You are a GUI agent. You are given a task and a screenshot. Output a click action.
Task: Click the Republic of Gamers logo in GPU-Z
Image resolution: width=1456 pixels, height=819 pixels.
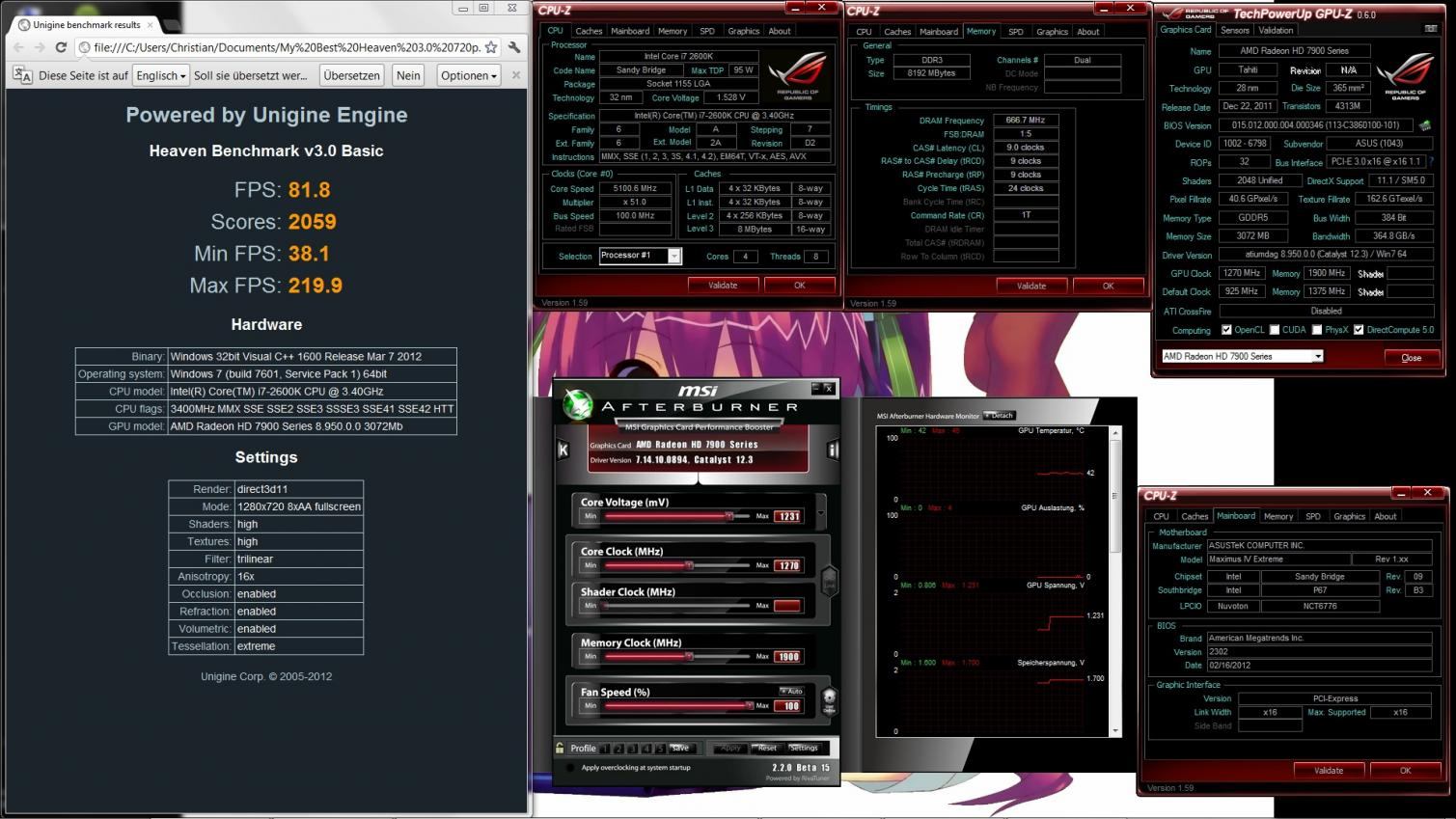1405,76
